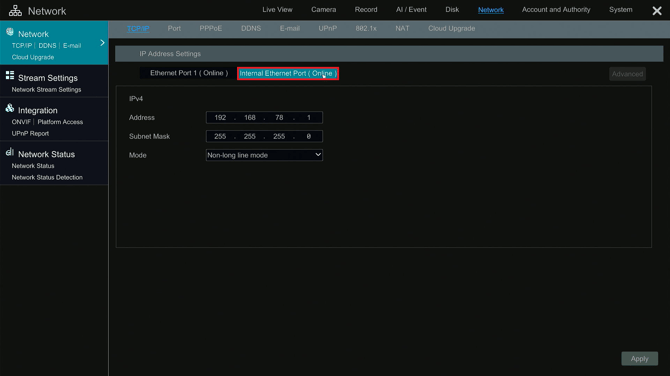Switch to the 802.1x tab

[366, 28]
